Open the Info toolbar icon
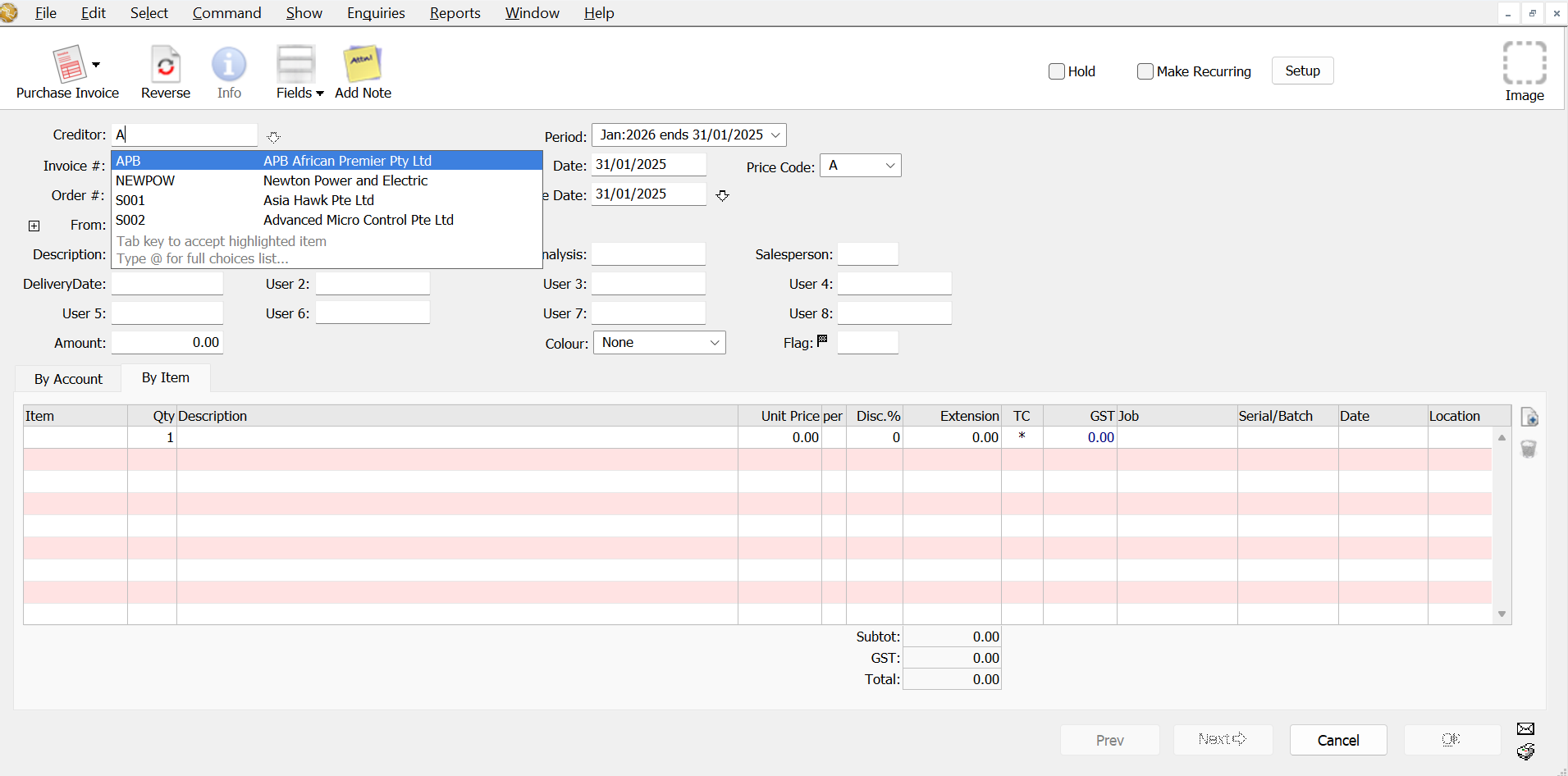Image resolution: width=1568 pixels, height=776 pixels. pyautogui.click(x=229, y=64)
